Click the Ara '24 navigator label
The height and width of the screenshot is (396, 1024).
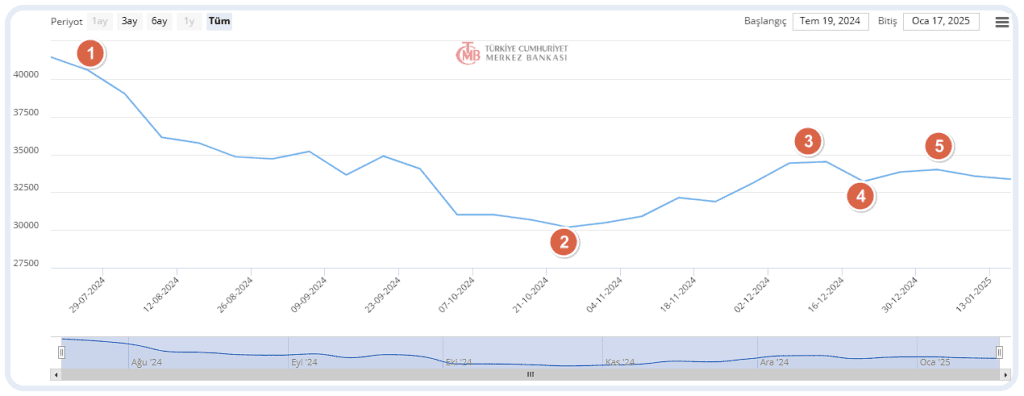775,362
